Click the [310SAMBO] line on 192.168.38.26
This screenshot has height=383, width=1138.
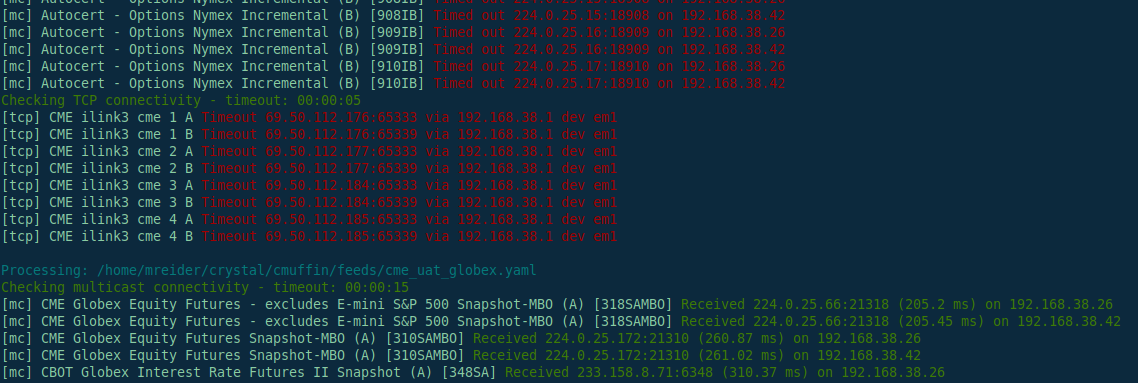pos(461,339)
